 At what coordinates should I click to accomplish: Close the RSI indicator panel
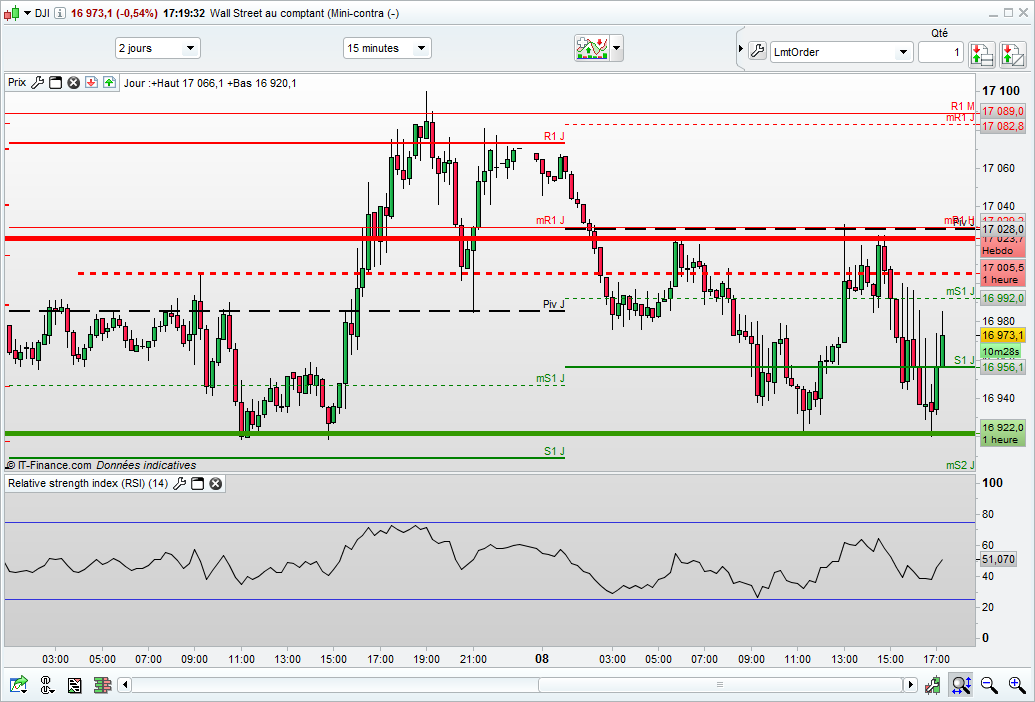pos(215,484)
